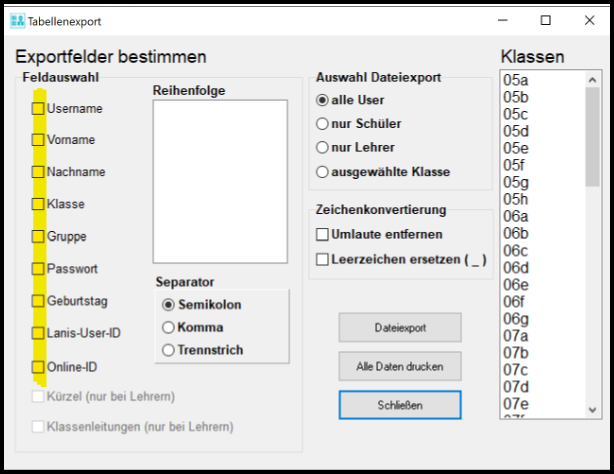The image size is (614, 474).
Task: Click the Tabellenexport app icon in title bar
Action: (x=18, y=20)
